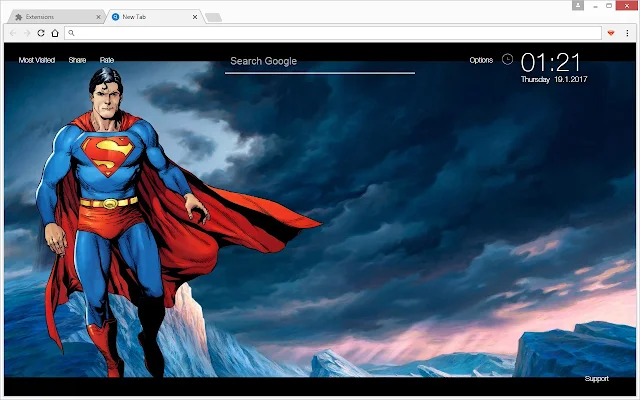640x400 pixels.
Task: Click the red Superman extension icon
Action: click(611, 33)
